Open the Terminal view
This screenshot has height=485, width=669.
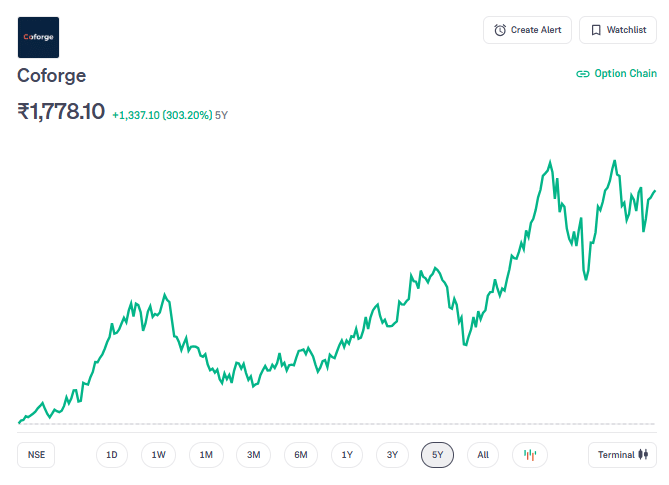click(x=622, y=455)
